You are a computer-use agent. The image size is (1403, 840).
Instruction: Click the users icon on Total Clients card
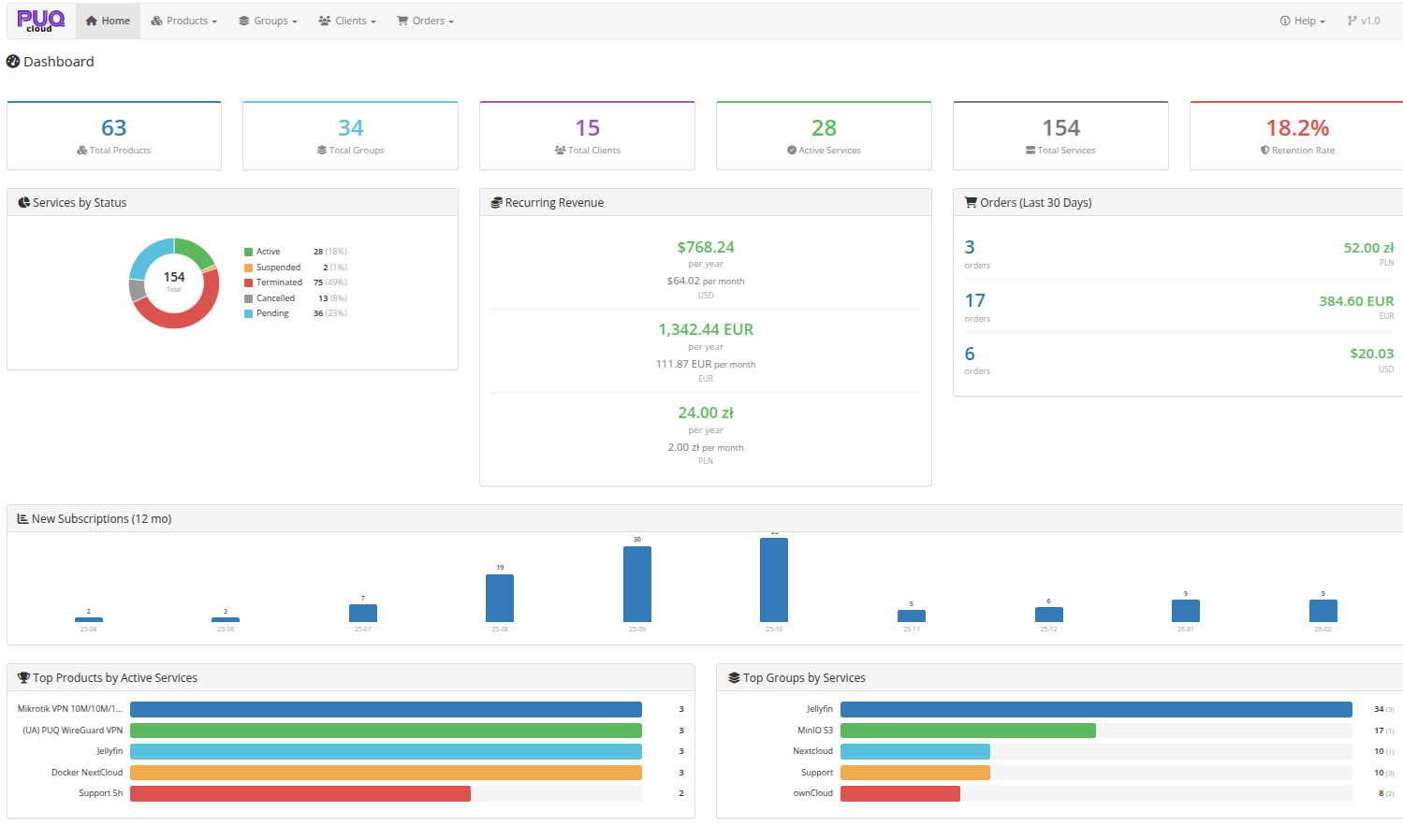coord(561,151)
